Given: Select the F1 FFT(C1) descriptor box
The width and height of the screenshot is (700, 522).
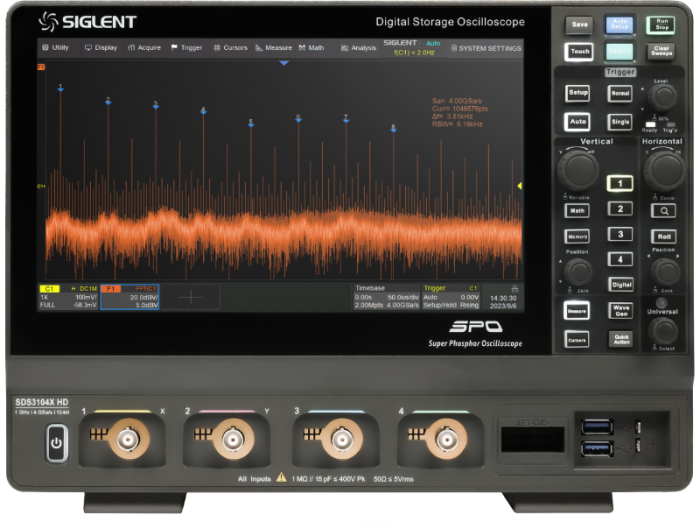Looking at the screenshot, I should tap(129, 297).
